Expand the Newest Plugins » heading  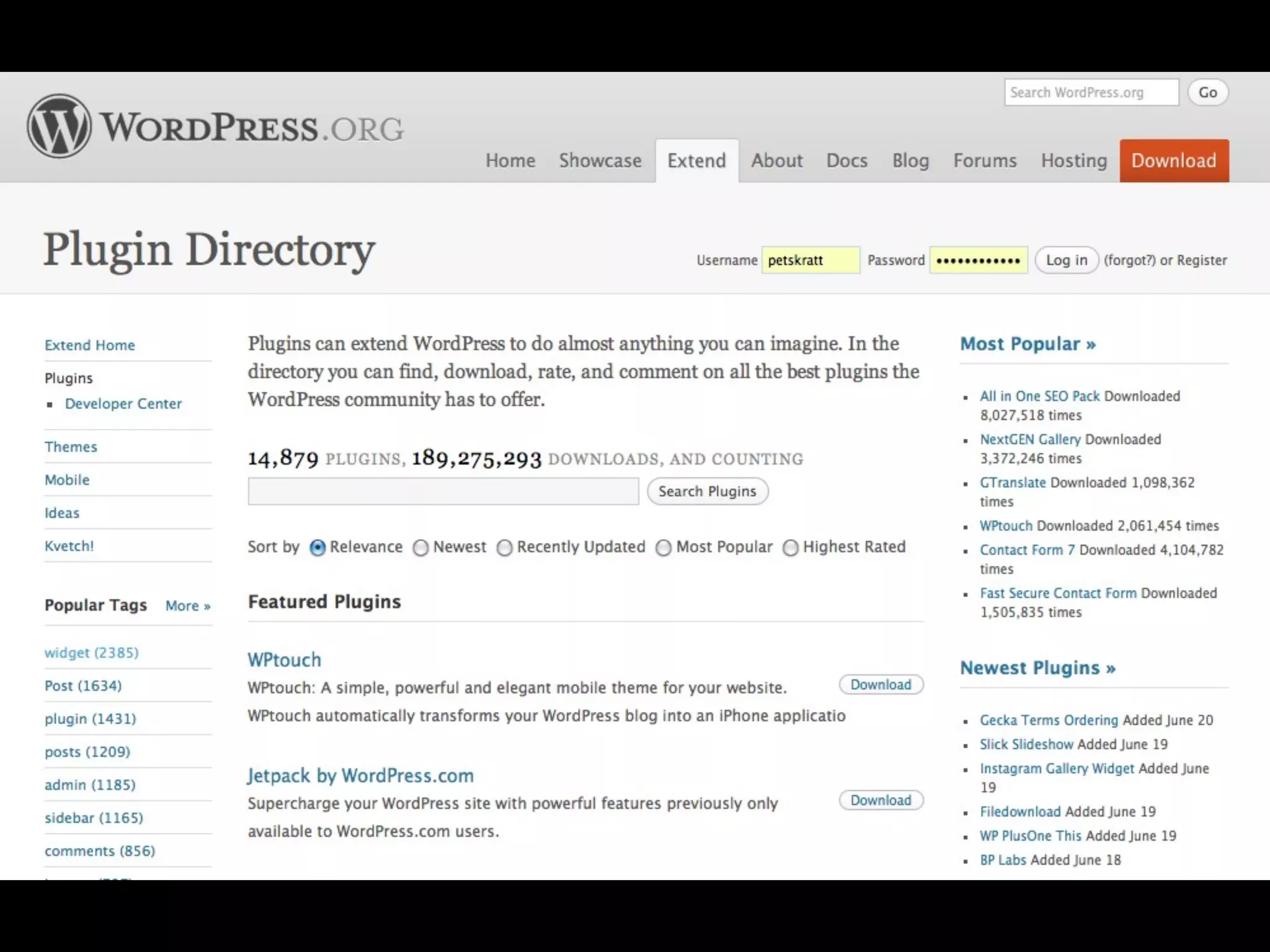tap(1037, 668)
